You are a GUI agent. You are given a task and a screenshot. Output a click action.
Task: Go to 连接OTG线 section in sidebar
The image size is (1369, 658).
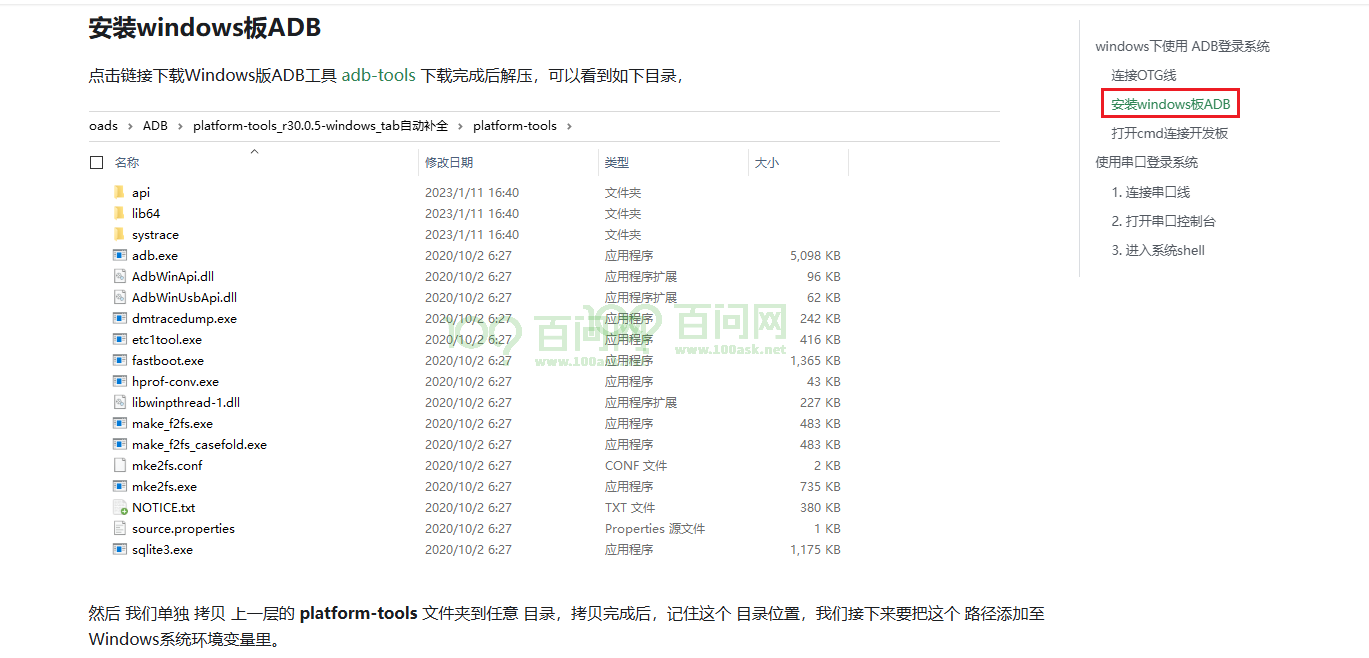click(1143, 75)
